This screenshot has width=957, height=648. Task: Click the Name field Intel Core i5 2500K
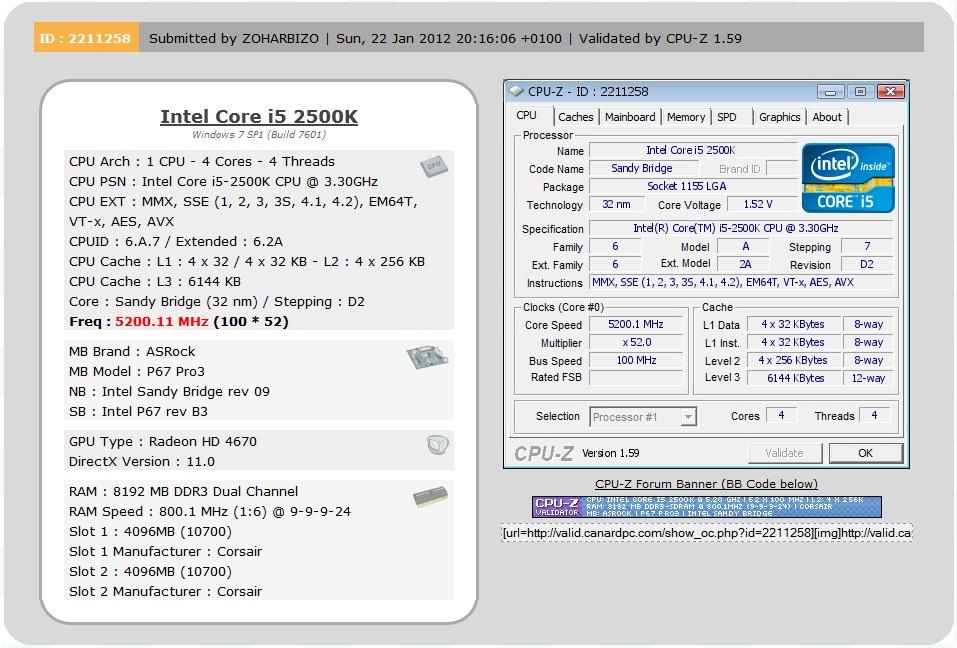tap(693, 150)
